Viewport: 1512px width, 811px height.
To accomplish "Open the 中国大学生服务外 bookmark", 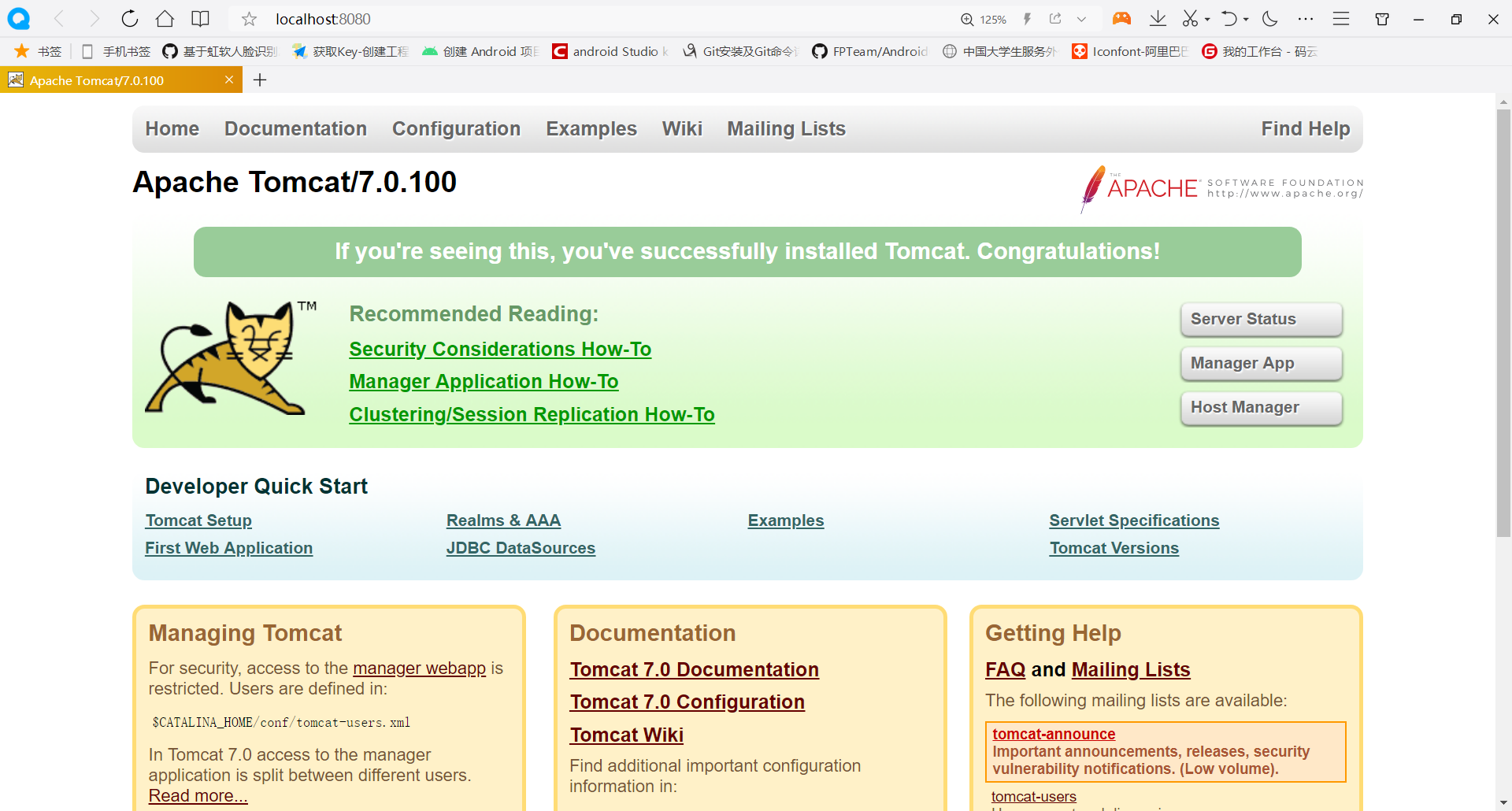I will 1000,51.
